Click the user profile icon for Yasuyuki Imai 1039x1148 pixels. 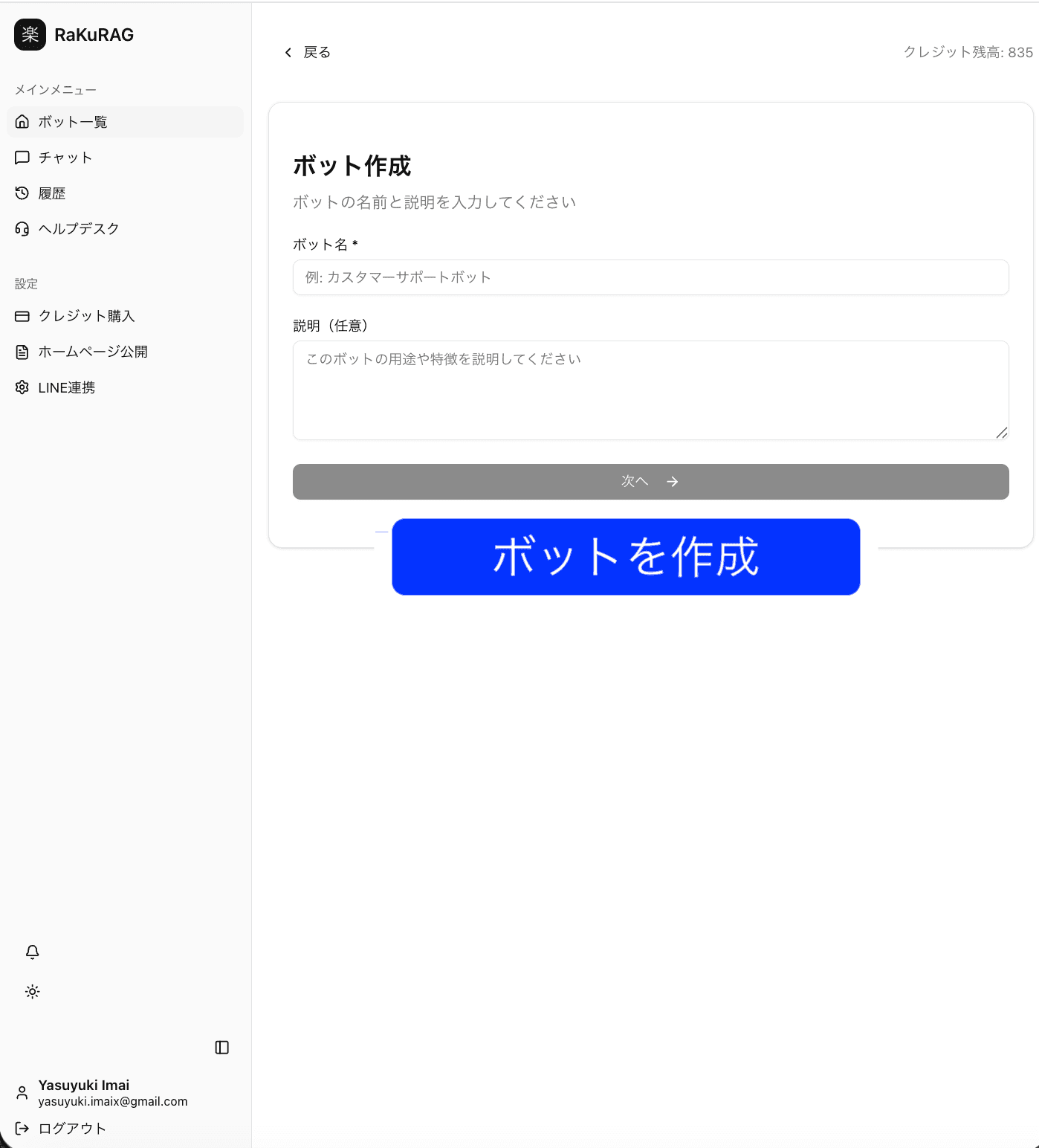click(22, 1092)
